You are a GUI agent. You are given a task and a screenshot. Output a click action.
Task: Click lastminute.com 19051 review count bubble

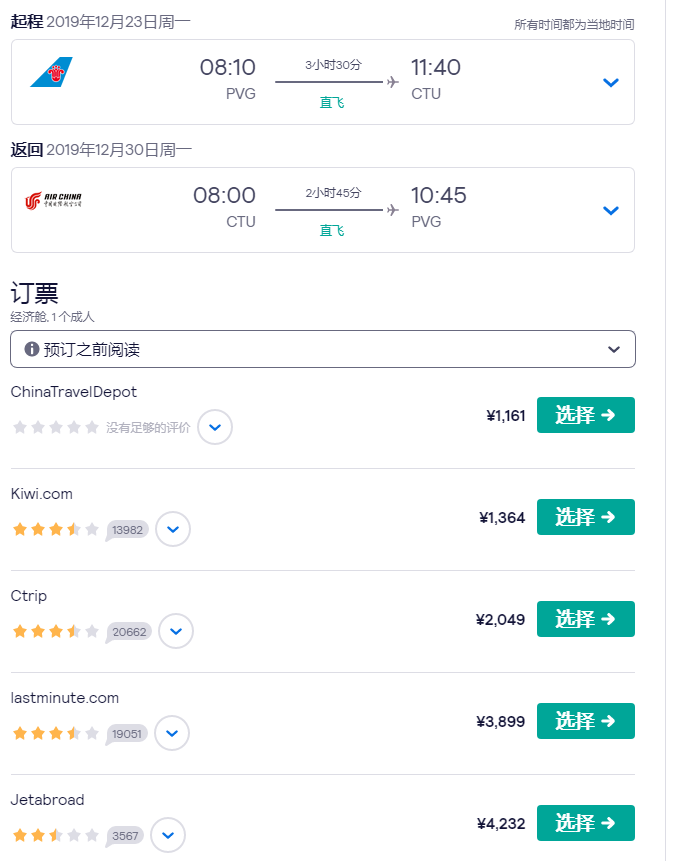(128, 733)
